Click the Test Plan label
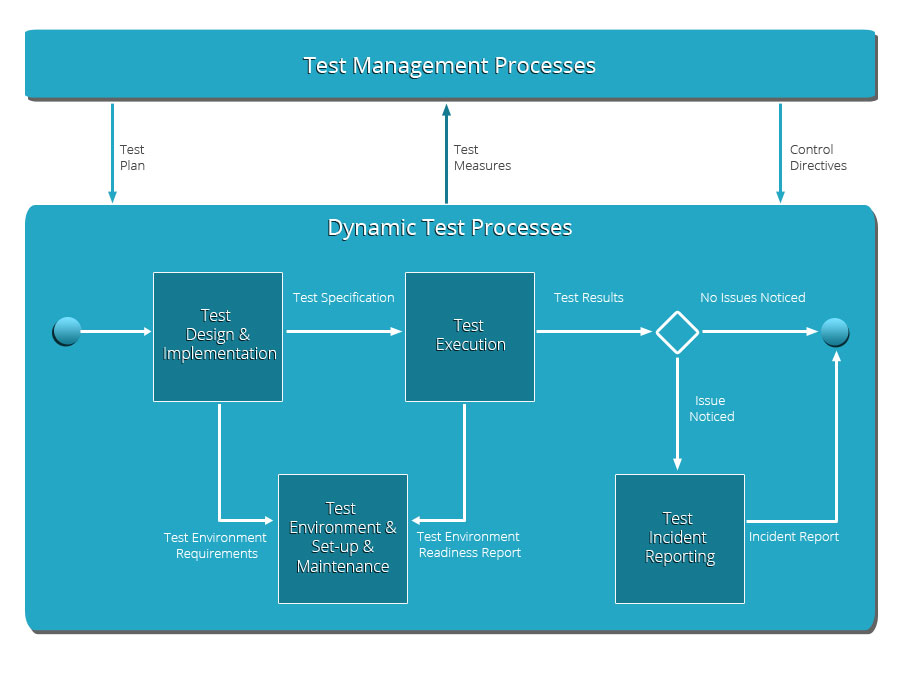 click(132, 157)
